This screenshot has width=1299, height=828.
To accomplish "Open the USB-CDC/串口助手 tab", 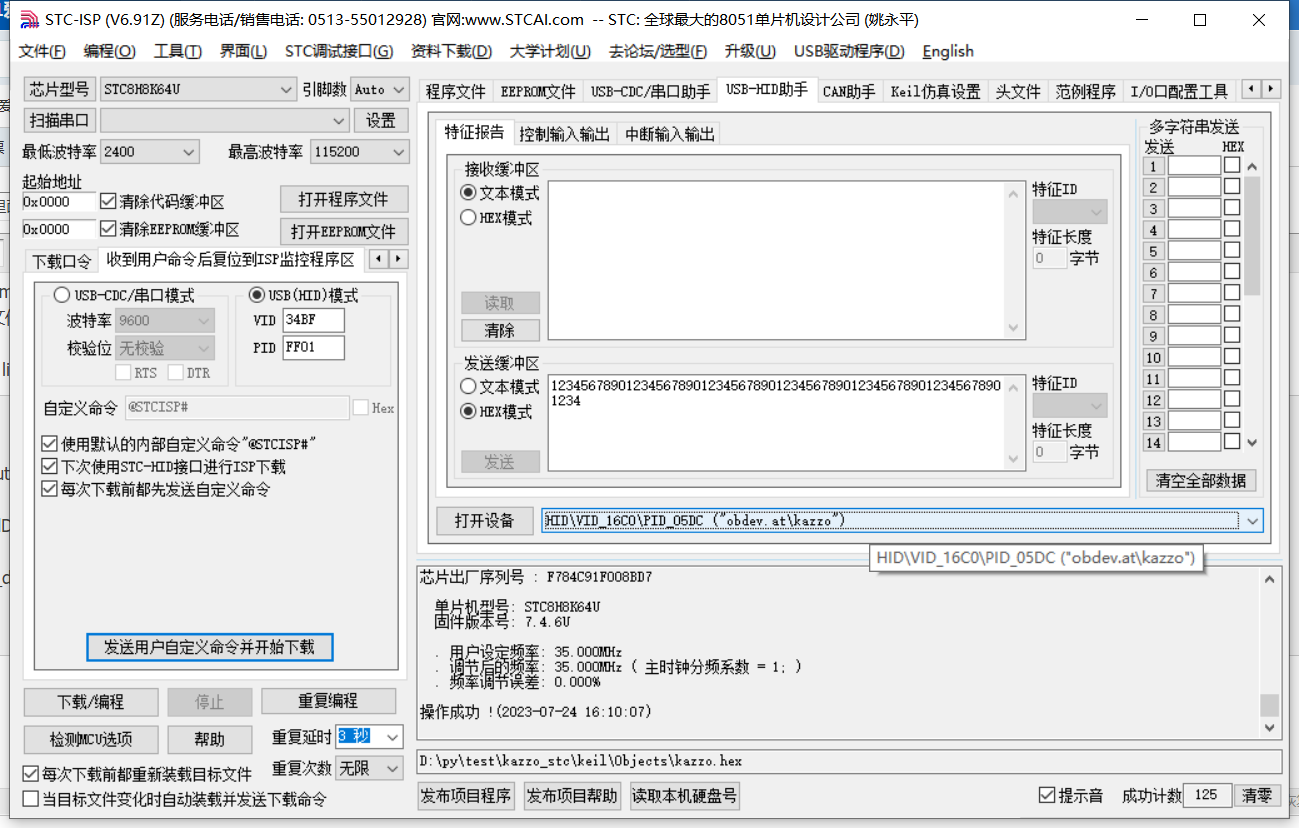I will (x=650, y=91).
